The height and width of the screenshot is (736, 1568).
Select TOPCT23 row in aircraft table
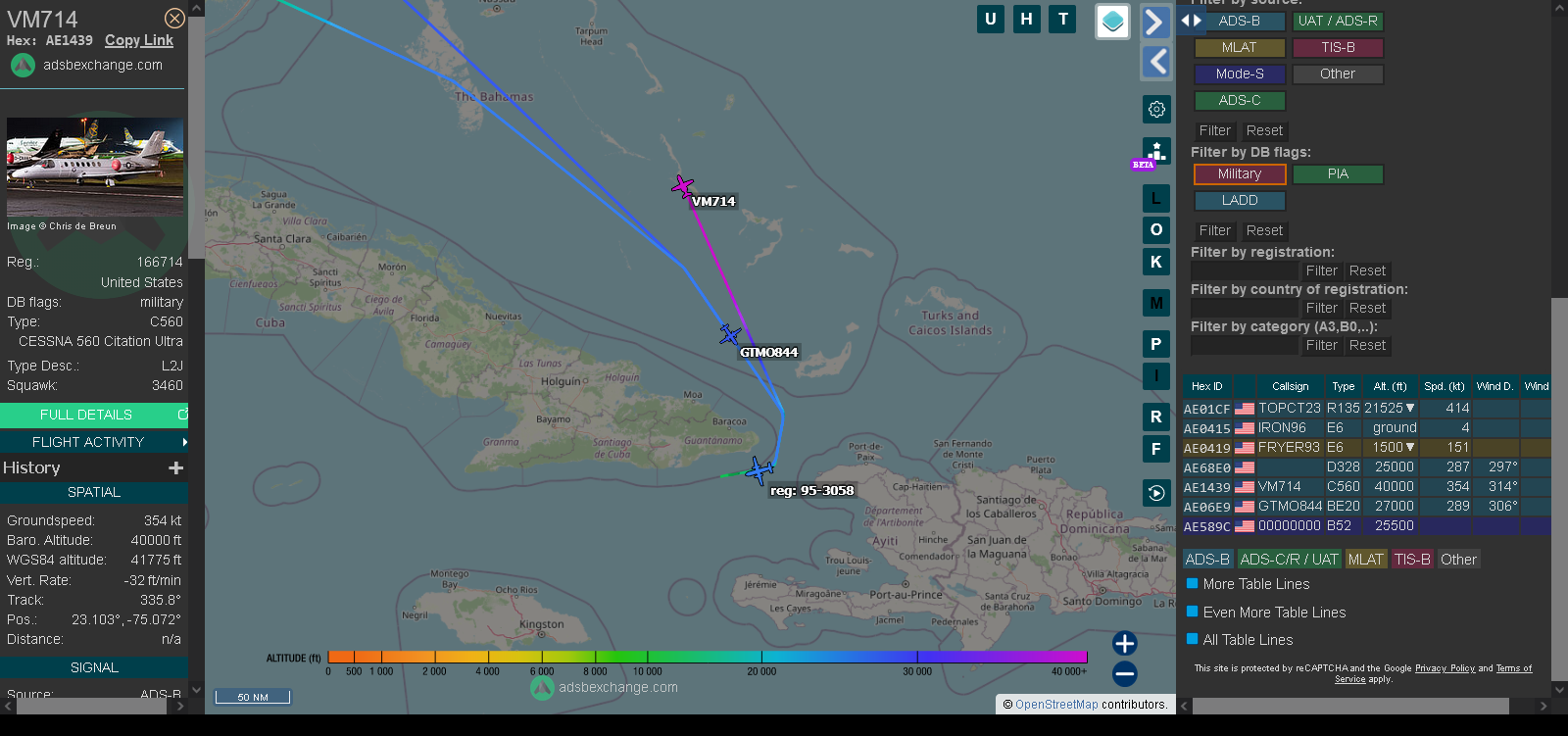1366,408
